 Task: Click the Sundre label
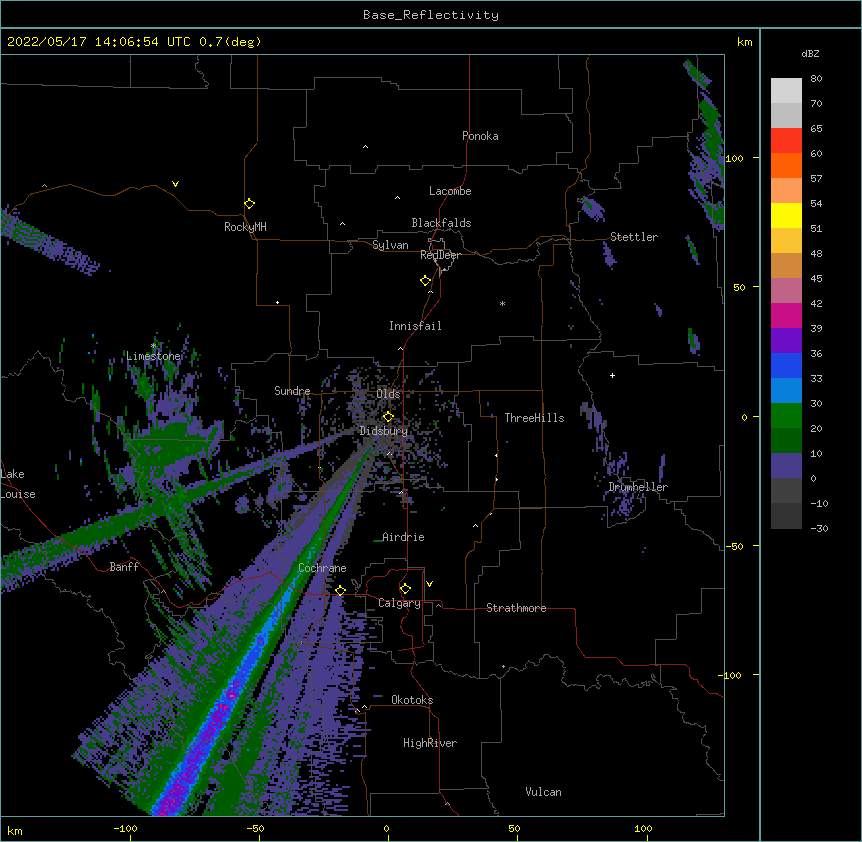pyautogui.click(x=292, y=391)
